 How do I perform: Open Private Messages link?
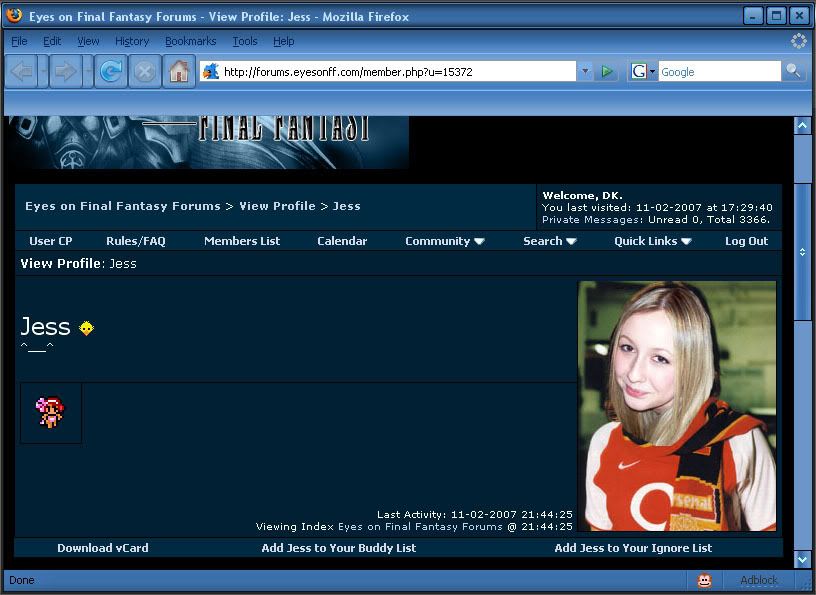click(x=590, y=220)
